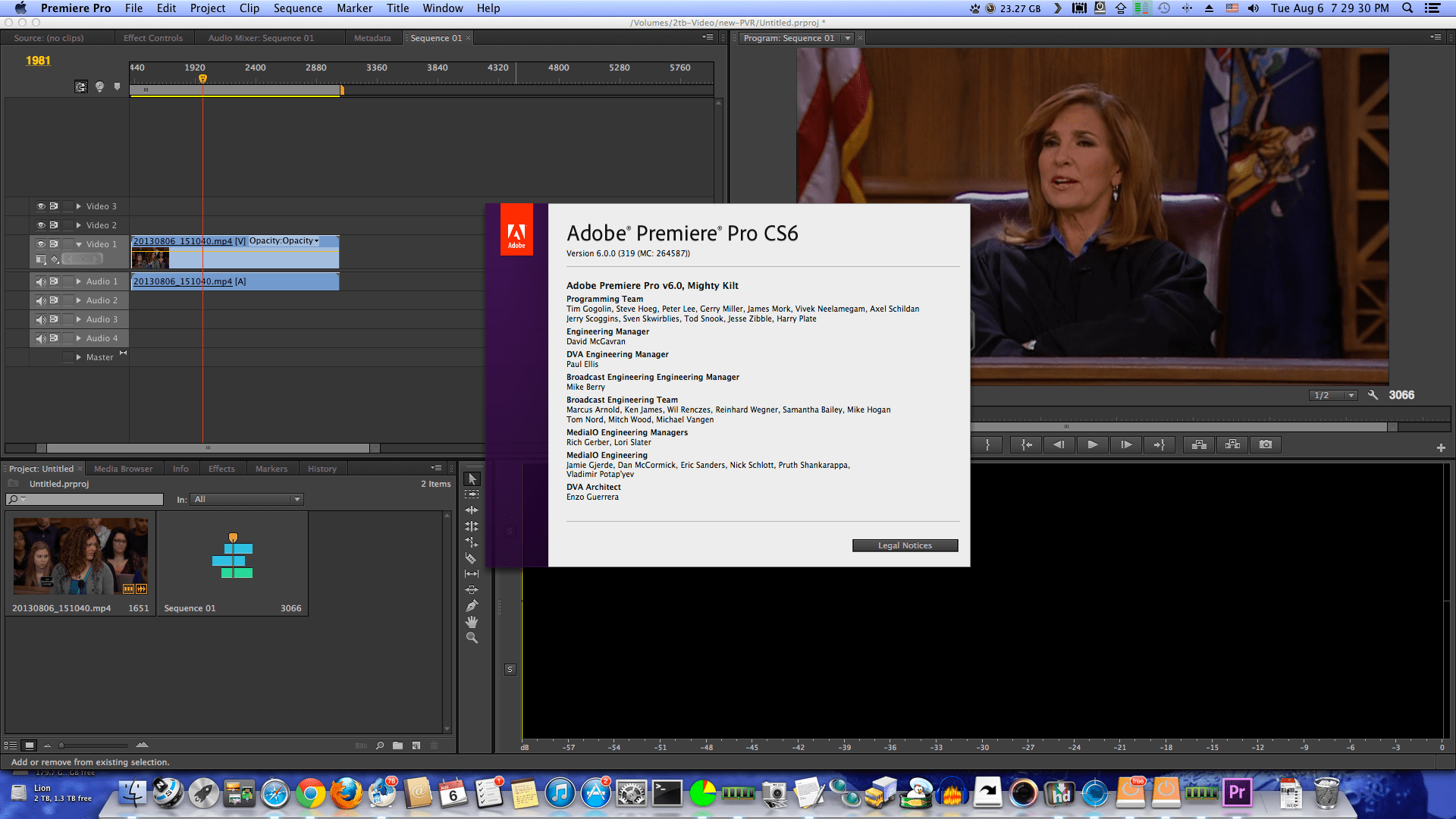The width and height of the screenshot is (1456, 819).
Task: Select the Track Select tool
Action: click(x=472, y=494)
